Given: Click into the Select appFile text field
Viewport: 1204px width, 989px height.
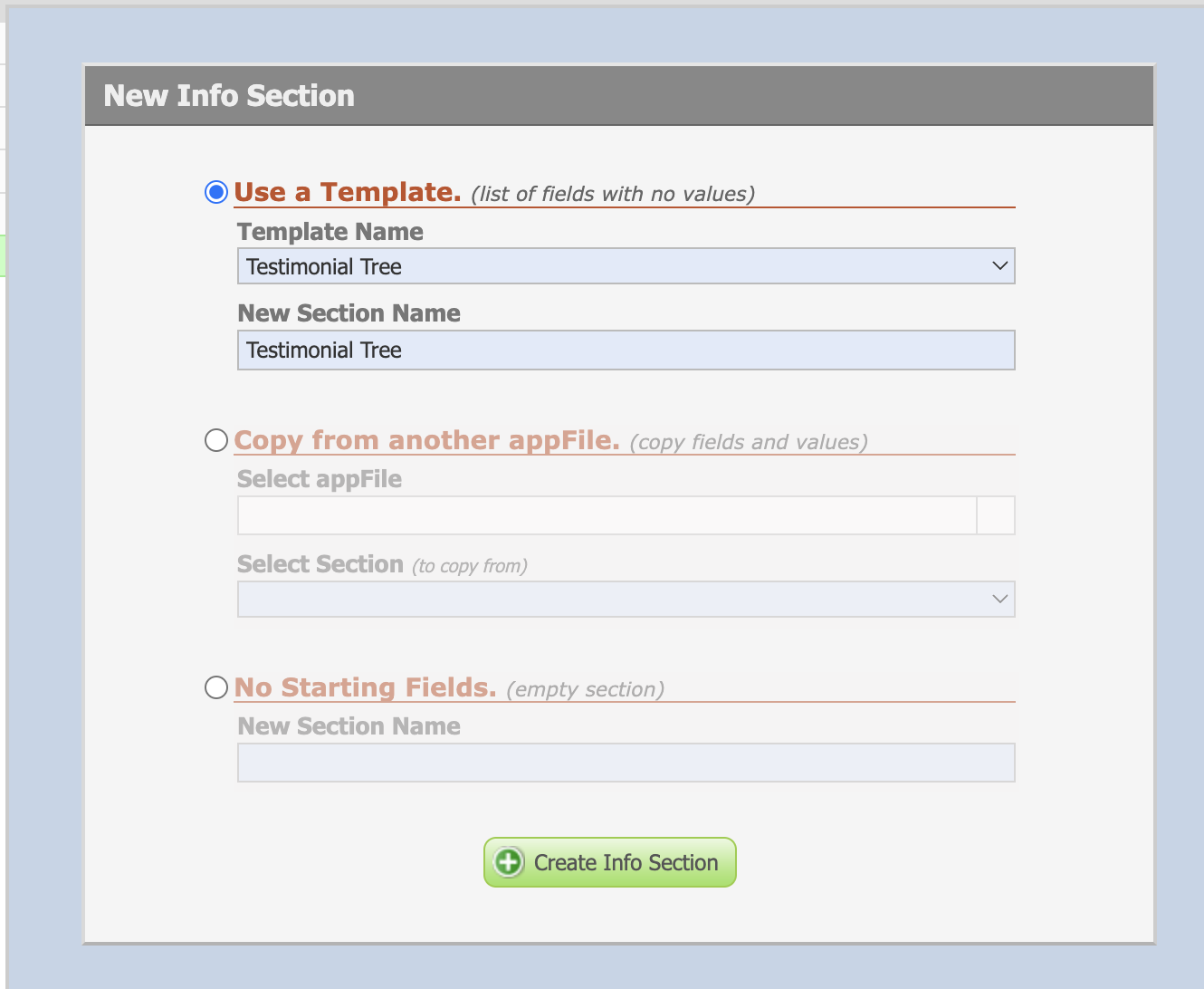Looking at the screenshot, I should (607, 515).
